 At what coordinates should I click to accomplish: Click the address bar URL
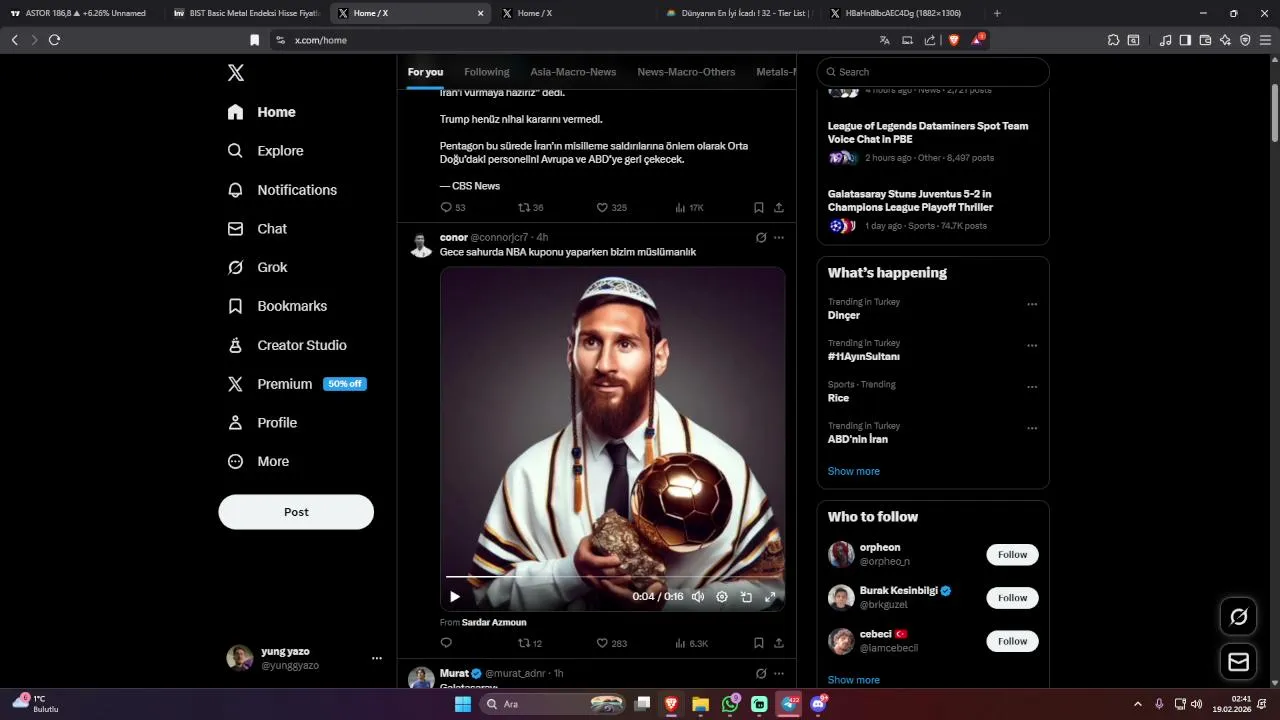(321, 40)
